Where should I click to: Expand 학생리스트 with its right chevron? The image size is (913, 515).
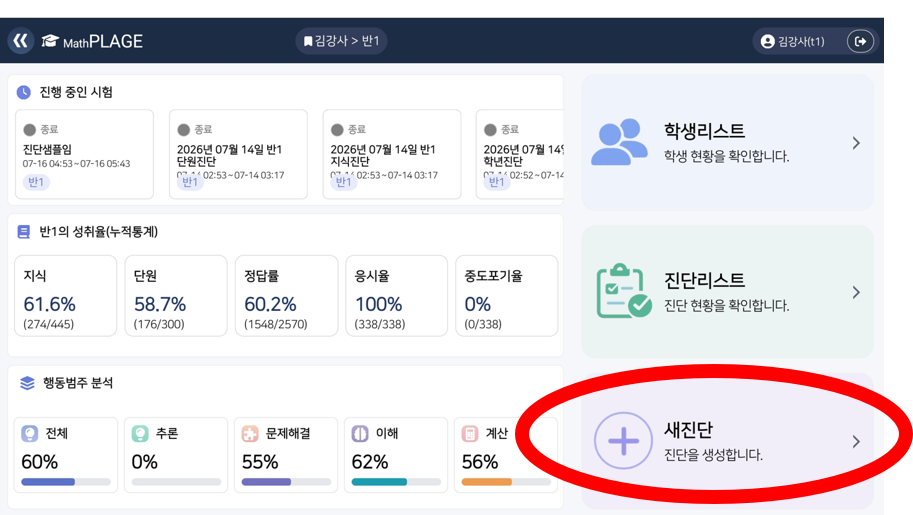(856, 143)
